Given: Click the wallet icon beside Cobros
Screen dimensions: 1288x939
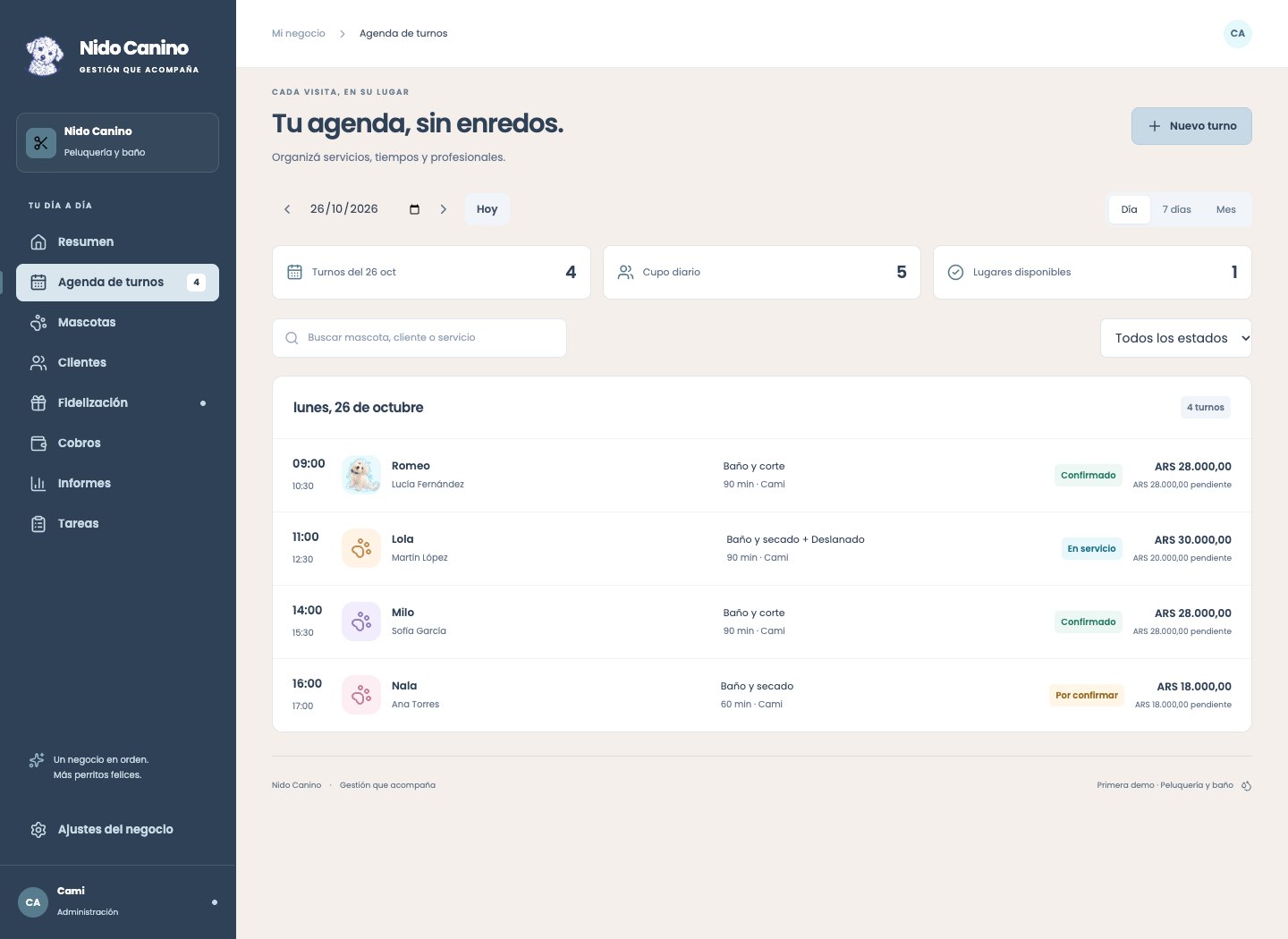Looking at the screenshot, I should coord(38,443).
